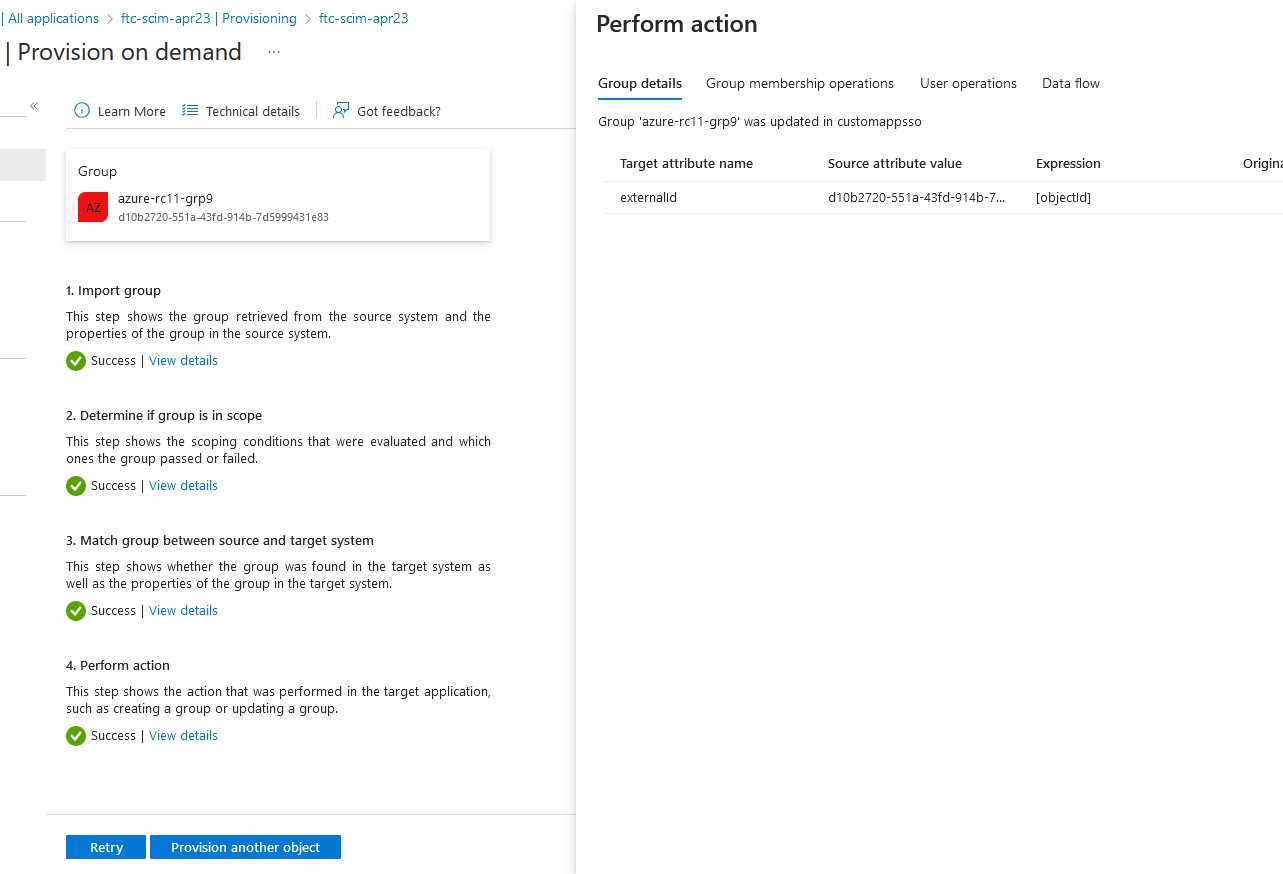Click the Technical details list icon
This screenshot has height=874, width=1283.
pos(190,111)
